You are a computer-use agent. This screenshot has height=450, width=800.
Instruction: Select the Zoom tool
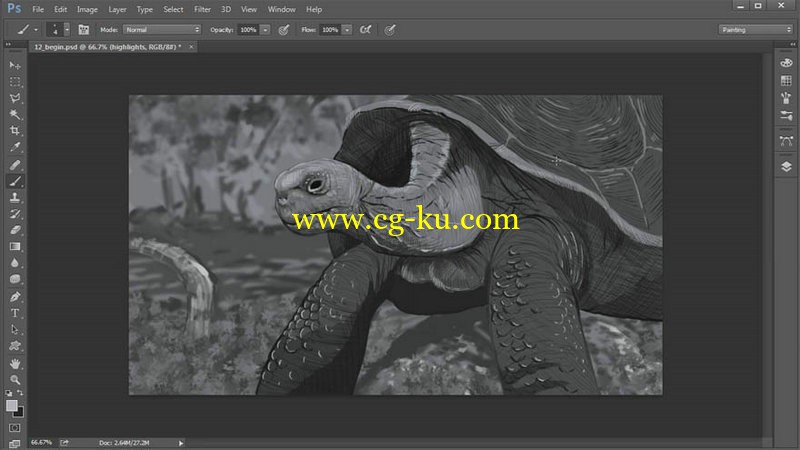[15, 380]
